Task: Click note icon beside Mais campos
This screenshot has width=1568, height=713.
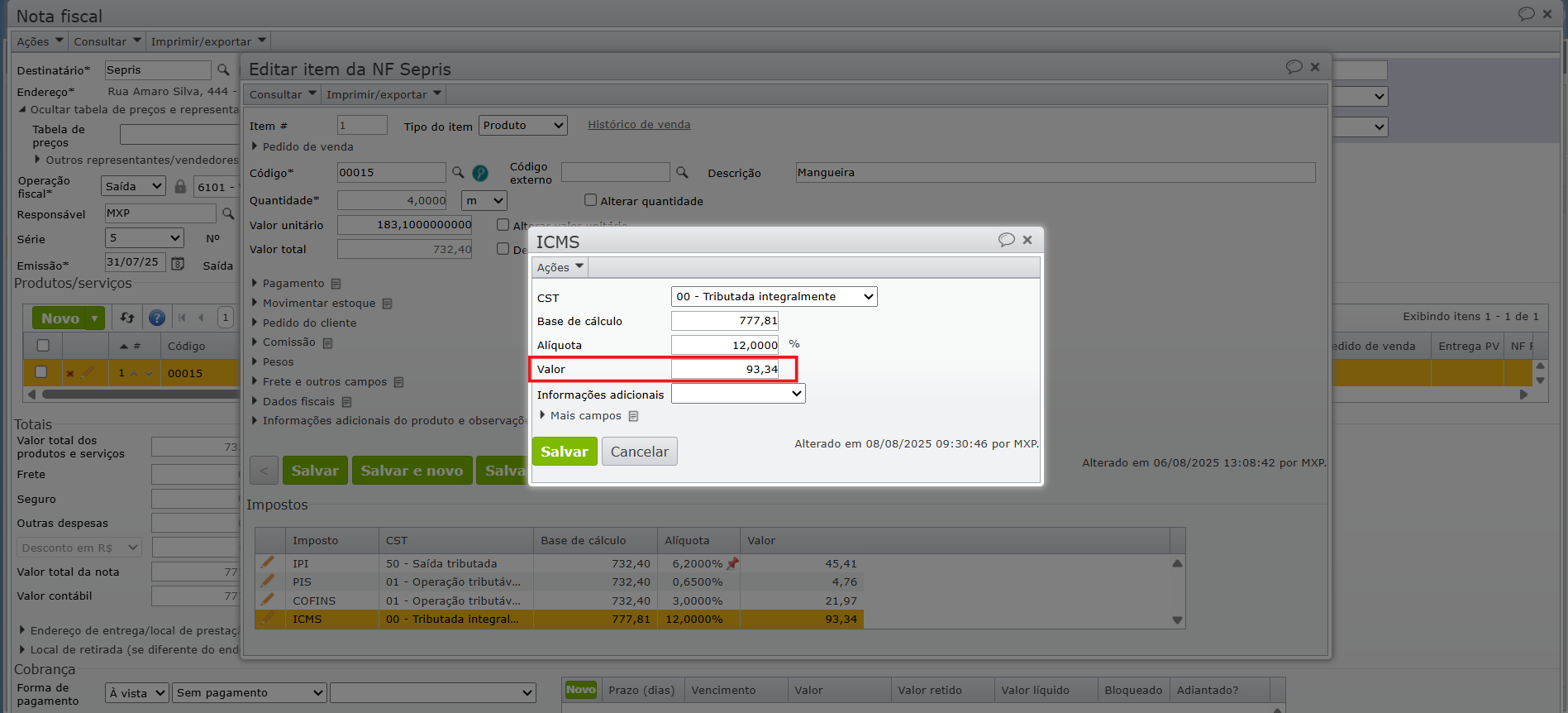Action: 633,416
